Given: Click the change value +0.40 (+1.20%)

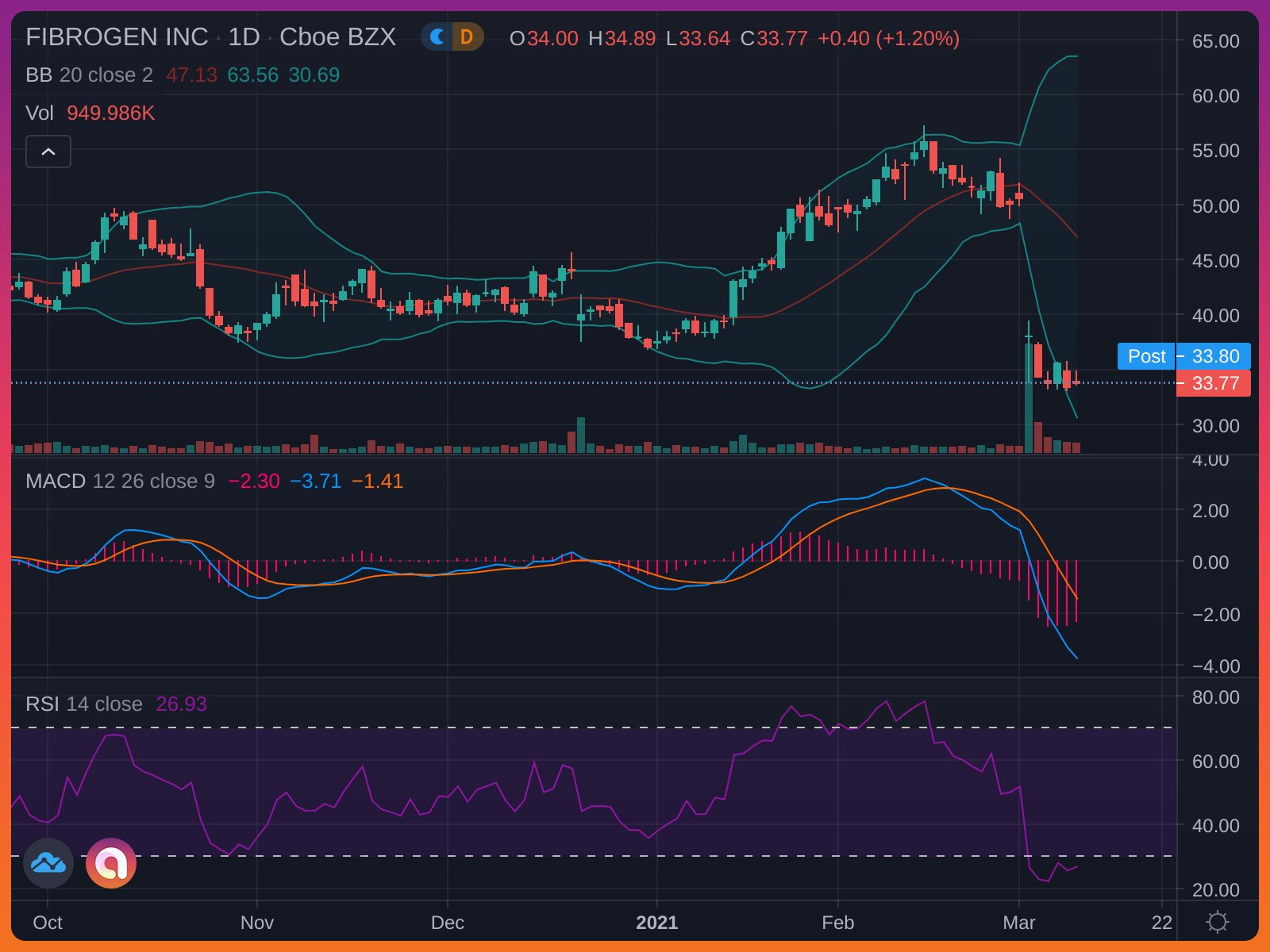Looking at the screenshot, I should click(x=888, y=38).
